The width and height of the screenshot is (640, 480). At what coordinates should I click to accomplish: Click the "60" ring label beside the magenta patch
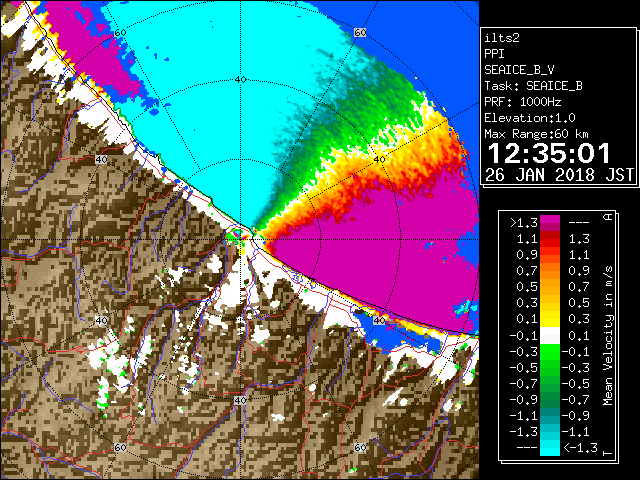coord(120,33)
